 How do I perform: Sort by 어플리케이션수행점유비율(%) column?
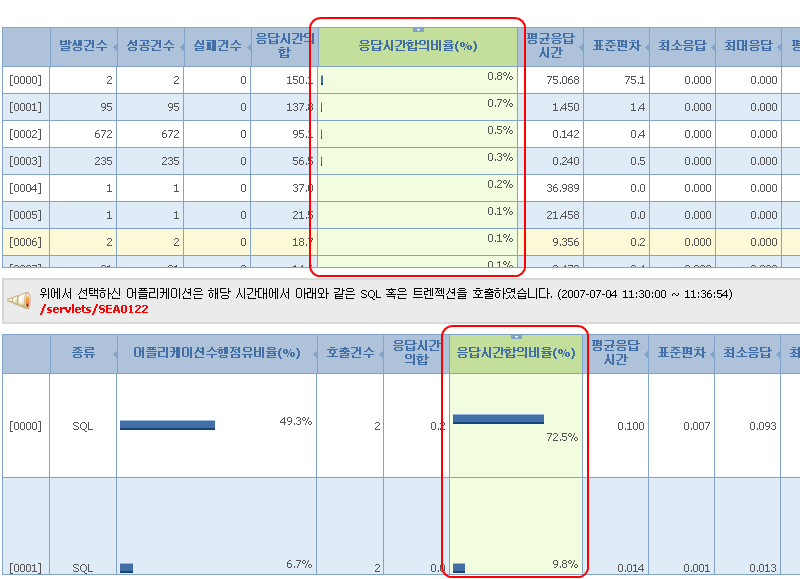click(x=217, y=353)
